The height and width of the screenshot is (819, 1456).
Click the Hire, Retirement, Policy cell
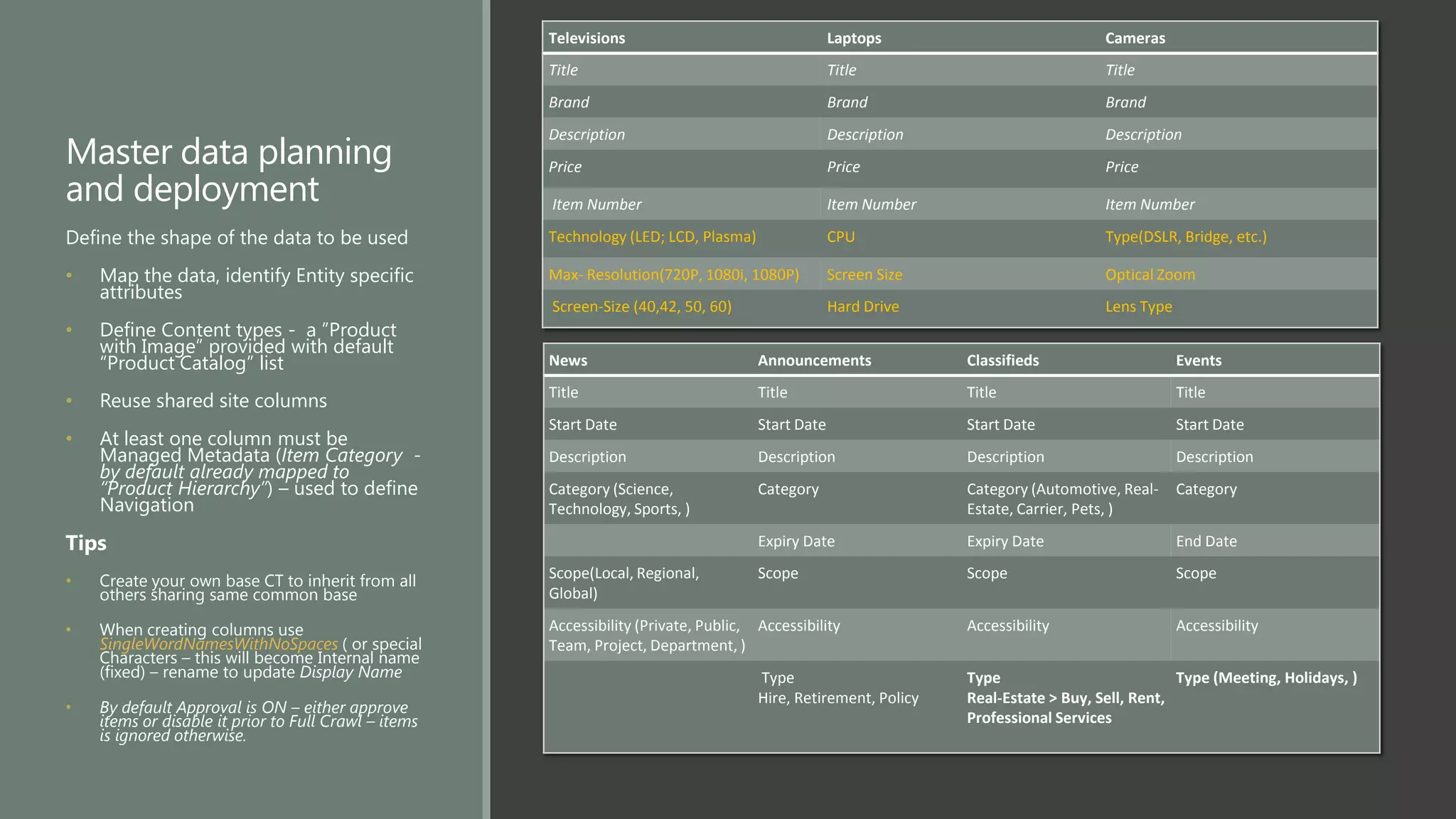point(837,698)
